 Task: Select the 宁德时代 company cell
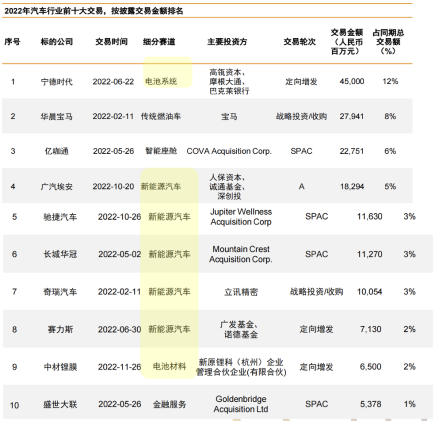click(57, 82)
